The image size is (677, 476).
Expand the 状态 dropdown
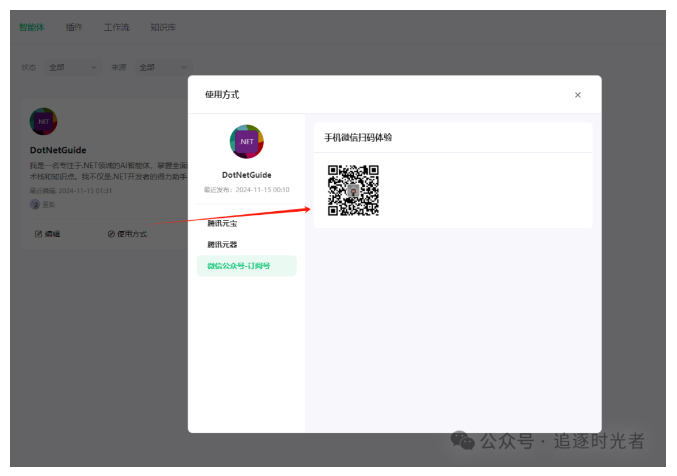[73, 67]
